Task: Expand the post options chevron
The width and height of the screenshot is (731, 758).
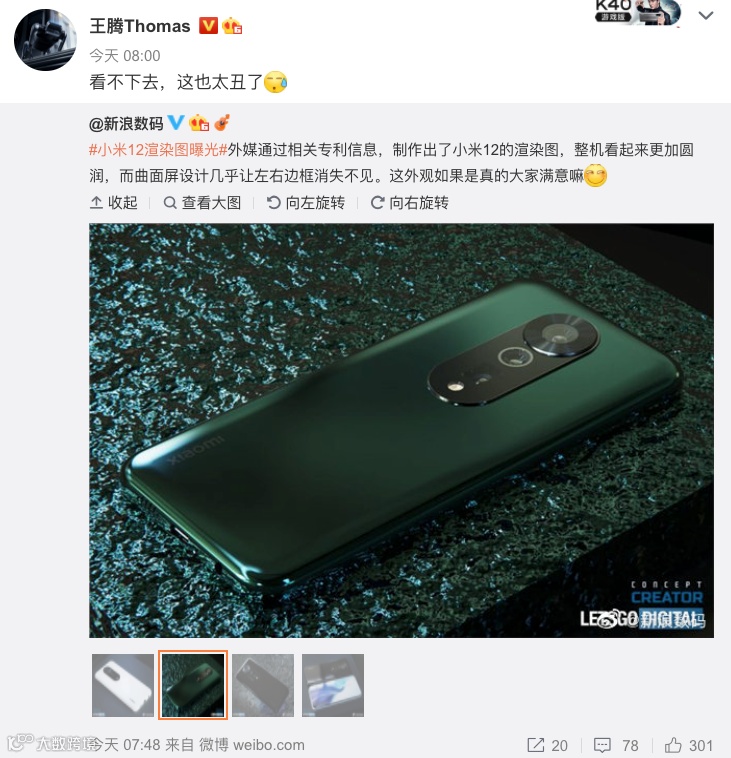Action: pos(706,15)
